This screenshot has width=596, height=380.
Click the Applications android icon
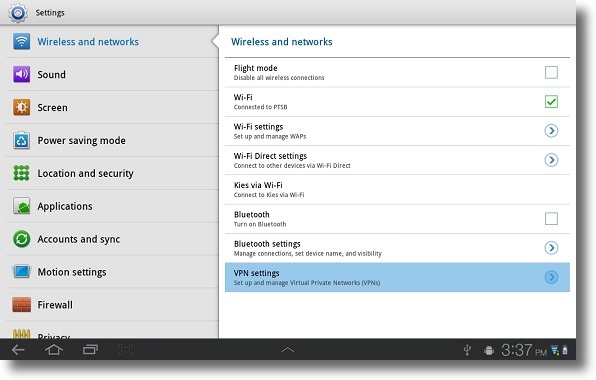[22, 206]
